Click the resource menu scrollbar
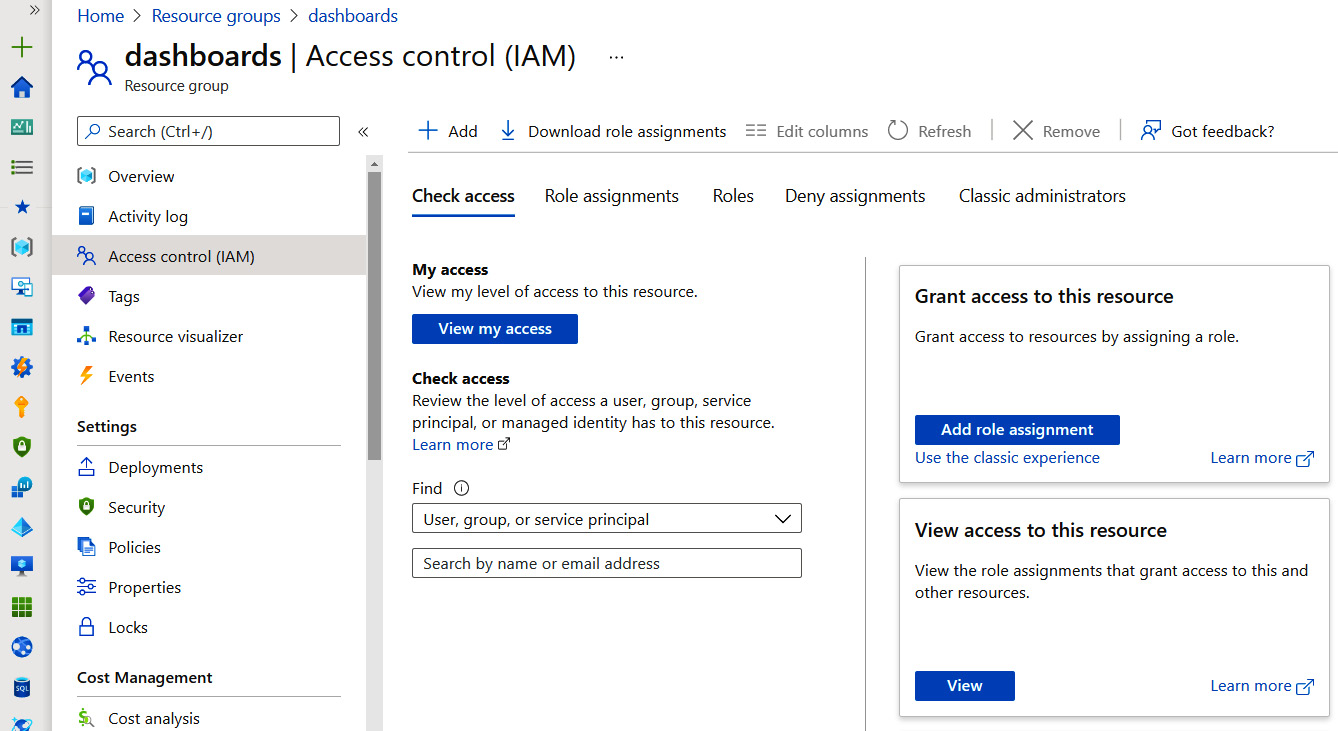 click(x=375, y=315)
